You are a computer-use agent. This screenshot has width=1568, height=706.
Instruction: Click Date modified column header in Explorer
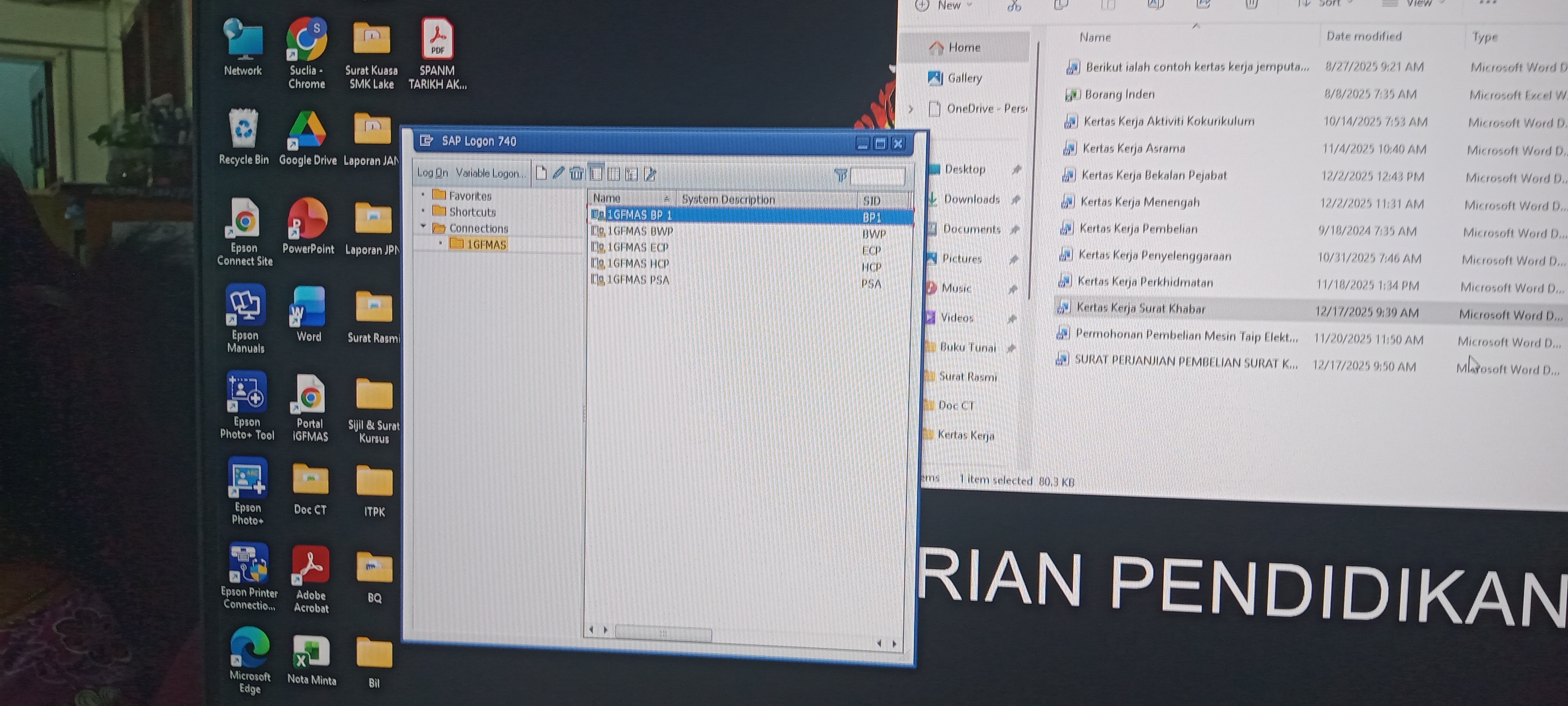pos(1364,36)
